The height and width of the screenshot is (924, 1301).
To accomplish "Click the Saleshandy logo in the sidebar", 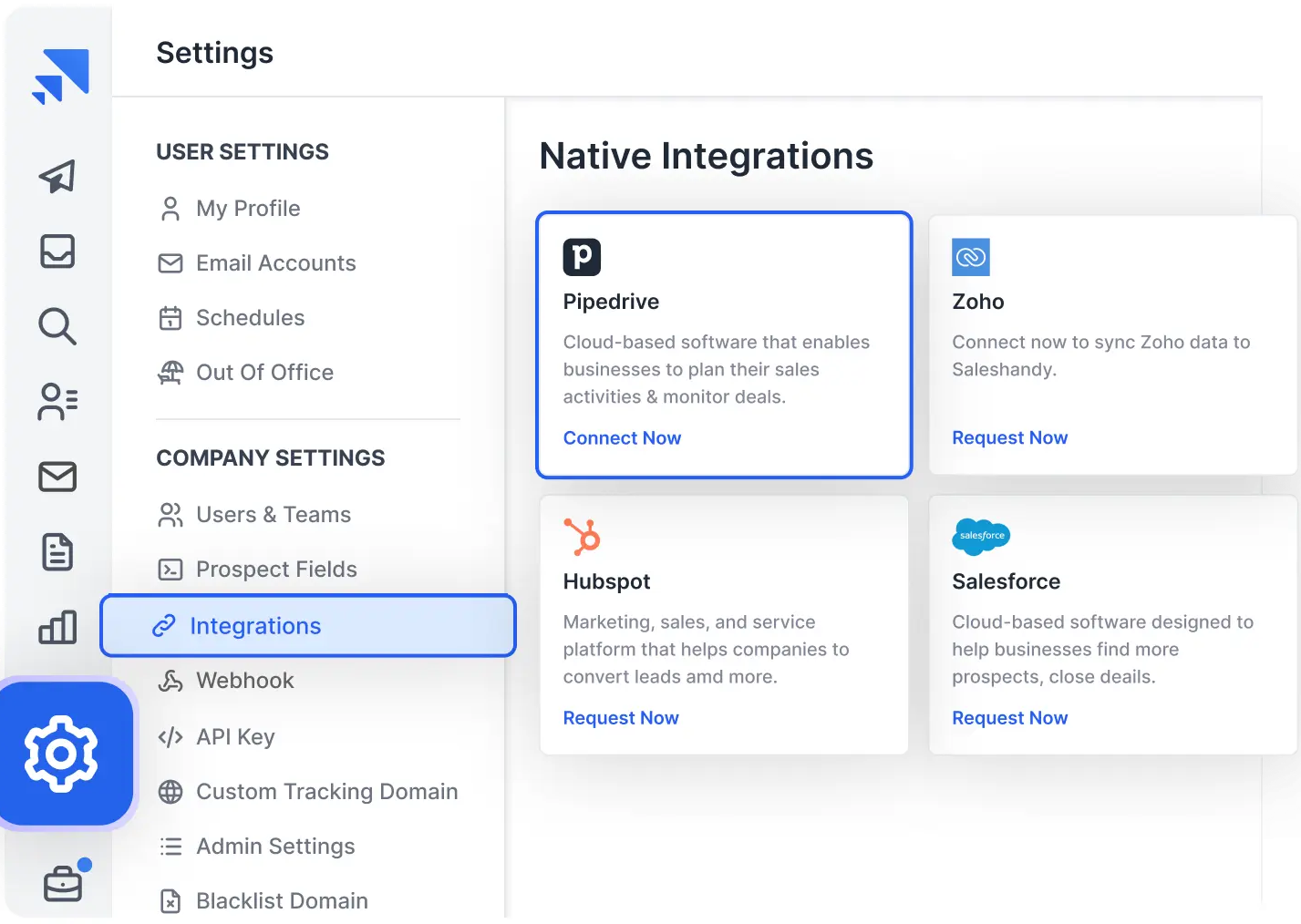I will pos(60,77).
